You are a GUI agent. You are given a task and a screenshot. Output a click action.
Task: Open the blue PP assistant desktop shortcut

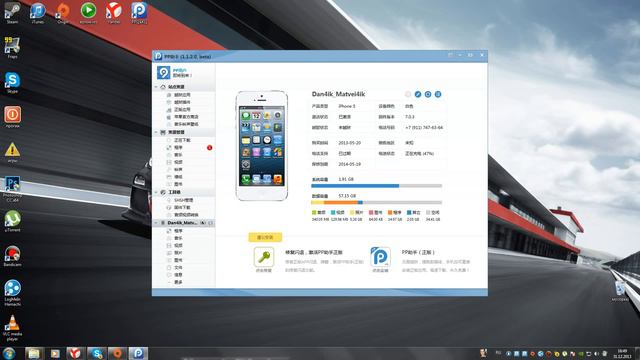coord(139,12)
